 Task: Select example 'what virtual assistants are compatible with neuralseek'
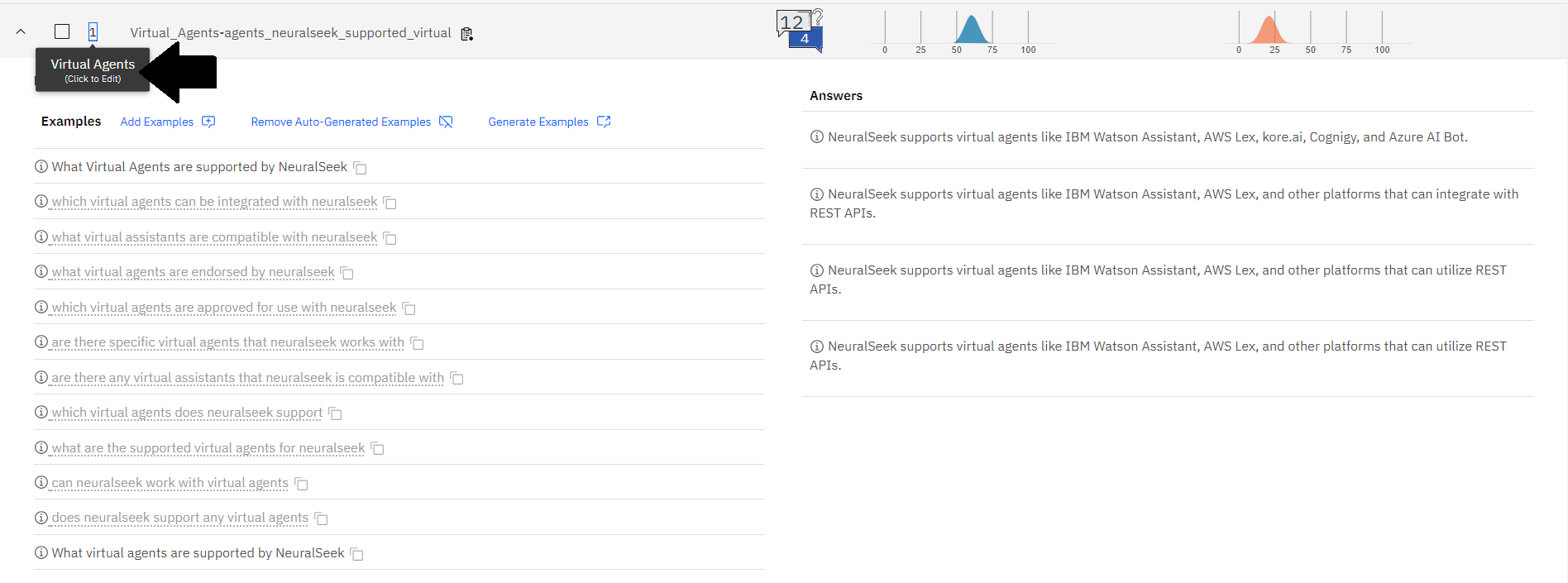point(214,237)
